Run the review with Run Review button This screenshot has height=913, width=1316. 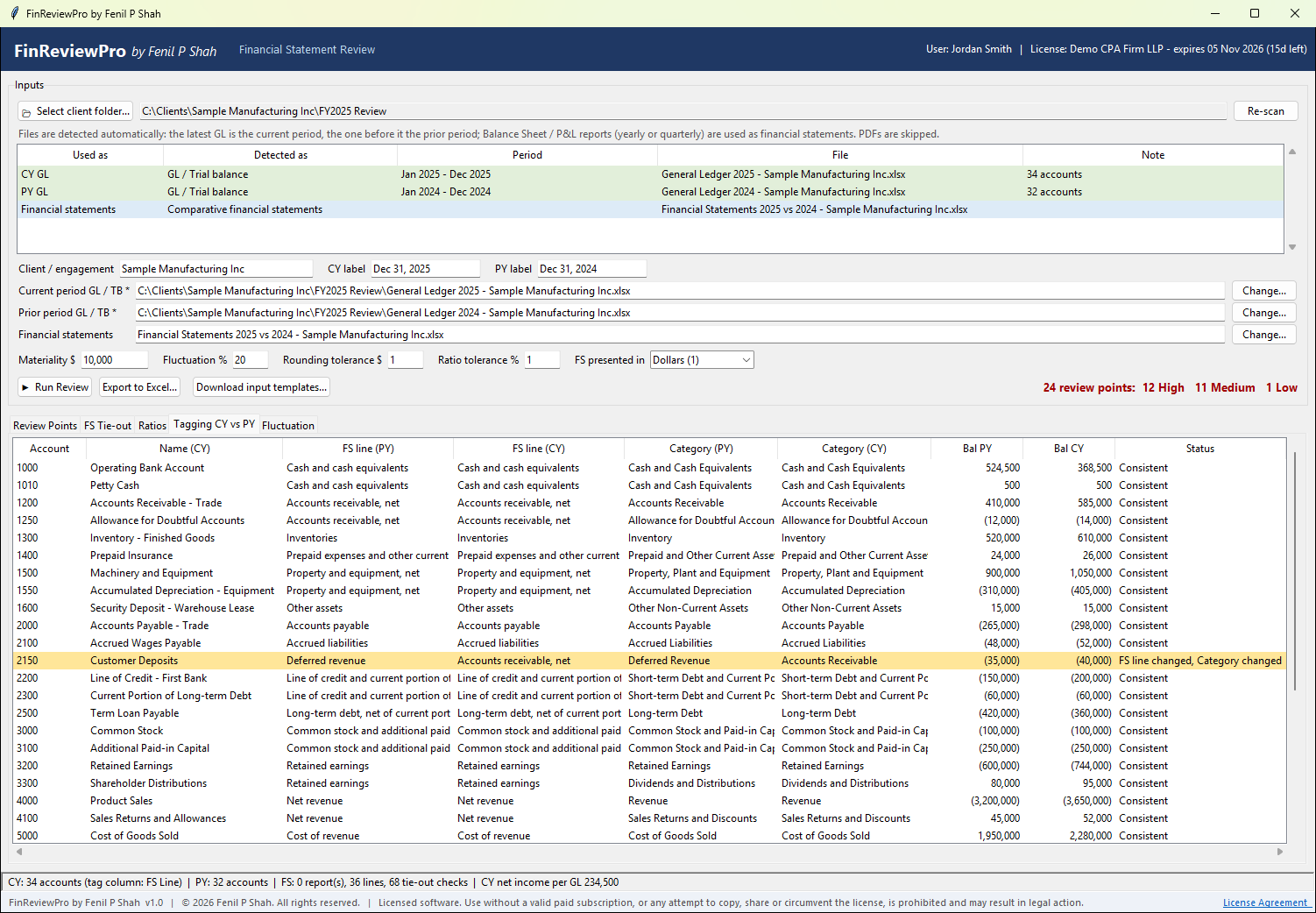tap(54, 387)
